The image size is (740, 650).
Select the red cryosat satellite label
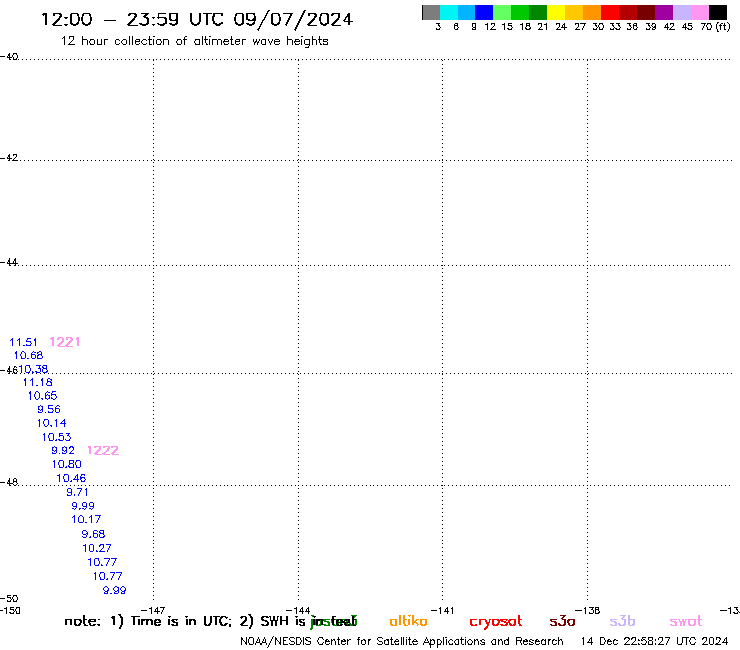click(x=496, y=622)
